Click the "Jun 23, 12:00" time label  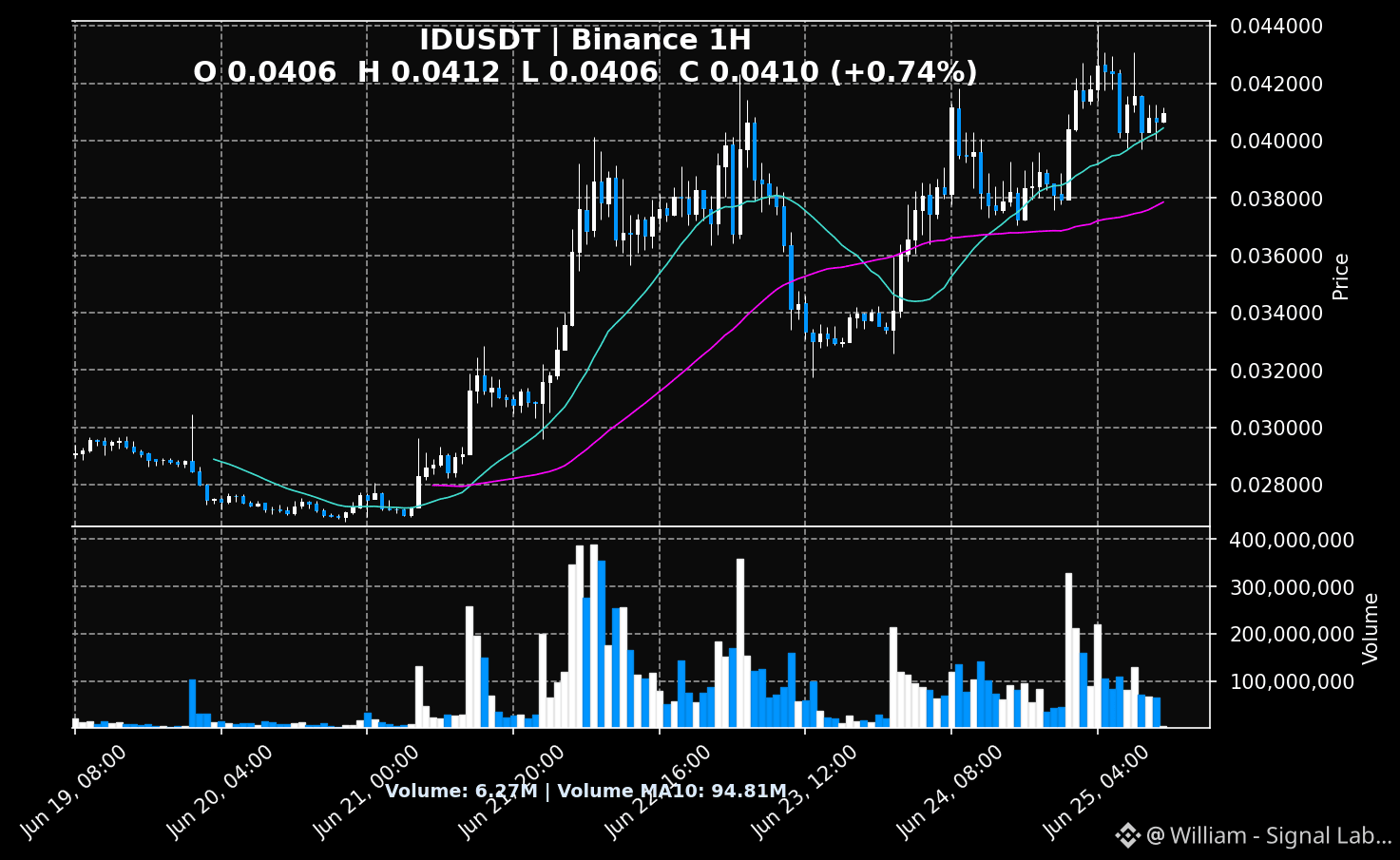click(x=804, y=792)
